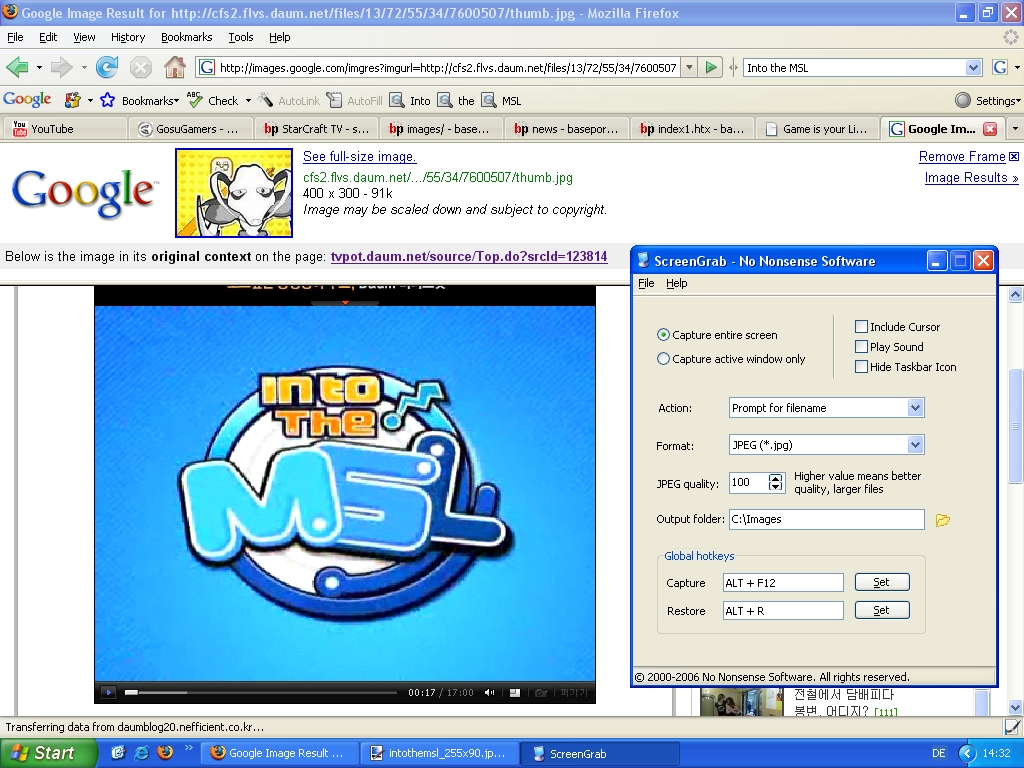Click the green Go arrow beside address bar
This screenshot has height=768, width=1024.
pos(711,67)
